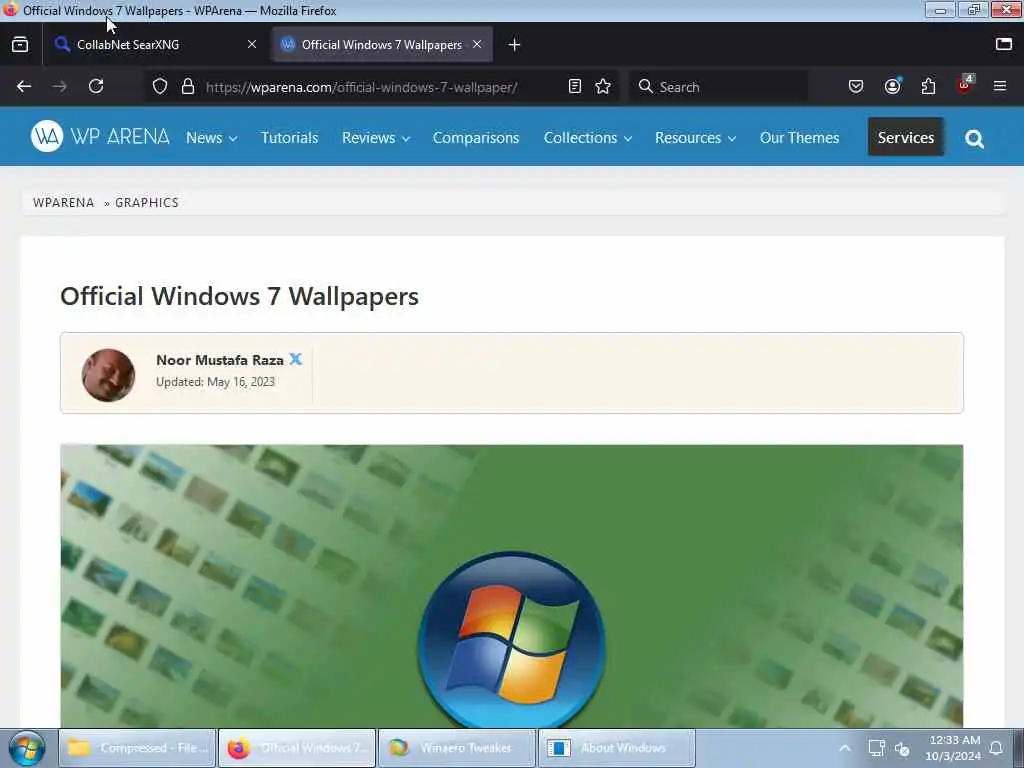Open the list all tabs icon at right
The image size is (1024, 768).
(x=1004, y=44)
